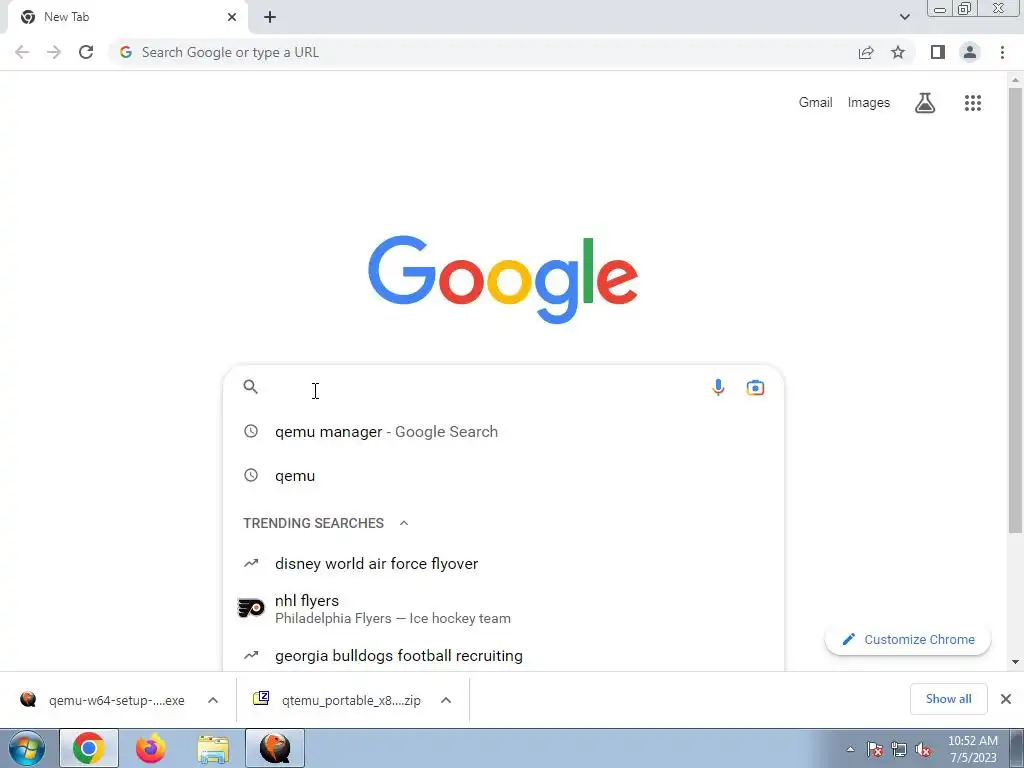This screenshot has width=1024, height=768.
Task: Open Windows Explorer from the taskbar
Action: 213,749
